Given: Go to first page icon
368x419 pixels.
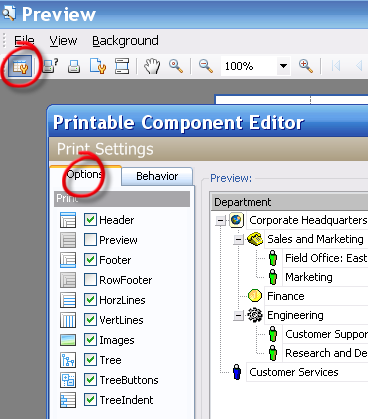Looking at the screenshot, I should click(x=336, y=66).
